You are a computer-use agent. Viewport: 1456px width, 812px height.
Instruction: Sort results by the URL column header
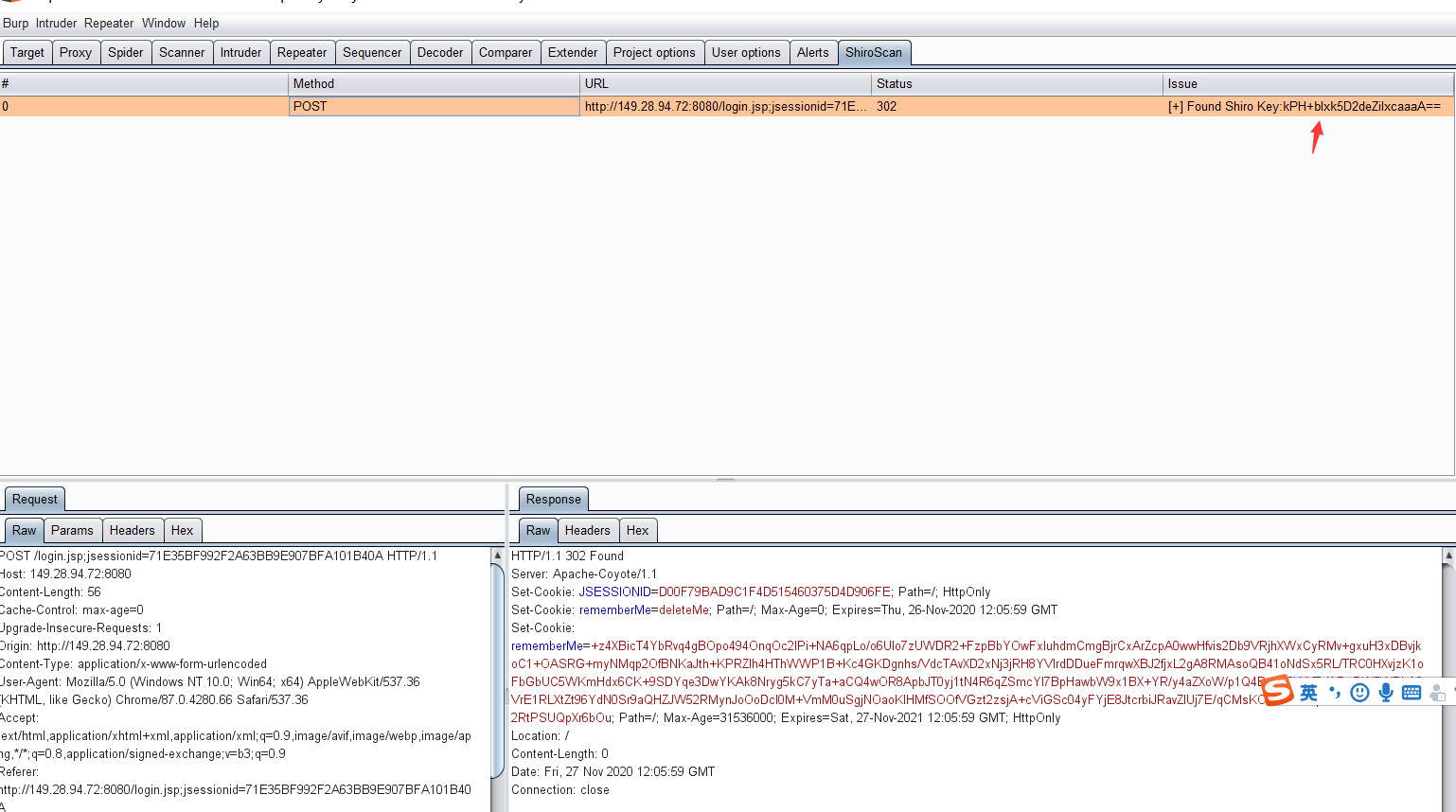point(725,83)
